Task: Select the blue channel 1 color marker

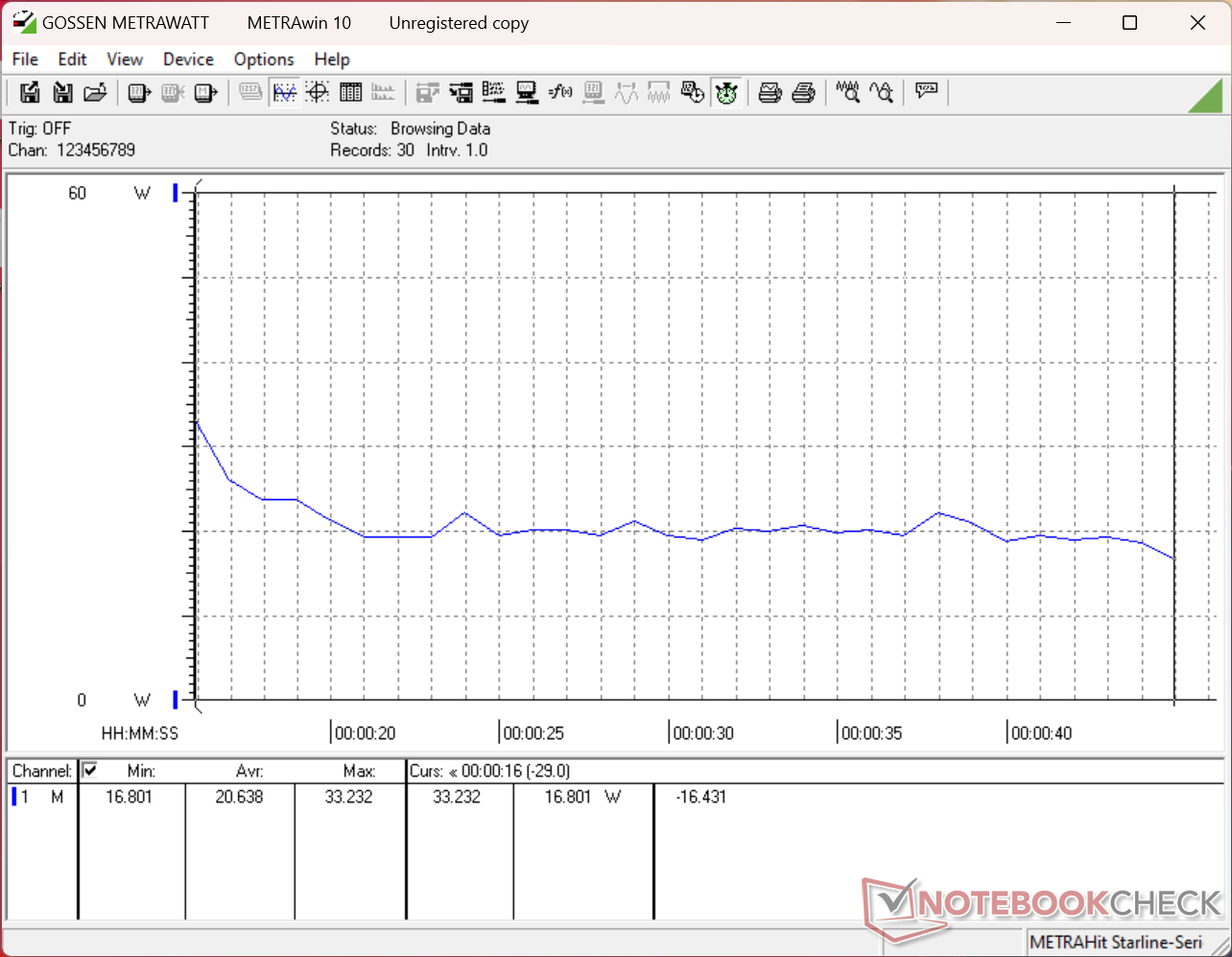Action: [14, 797]
